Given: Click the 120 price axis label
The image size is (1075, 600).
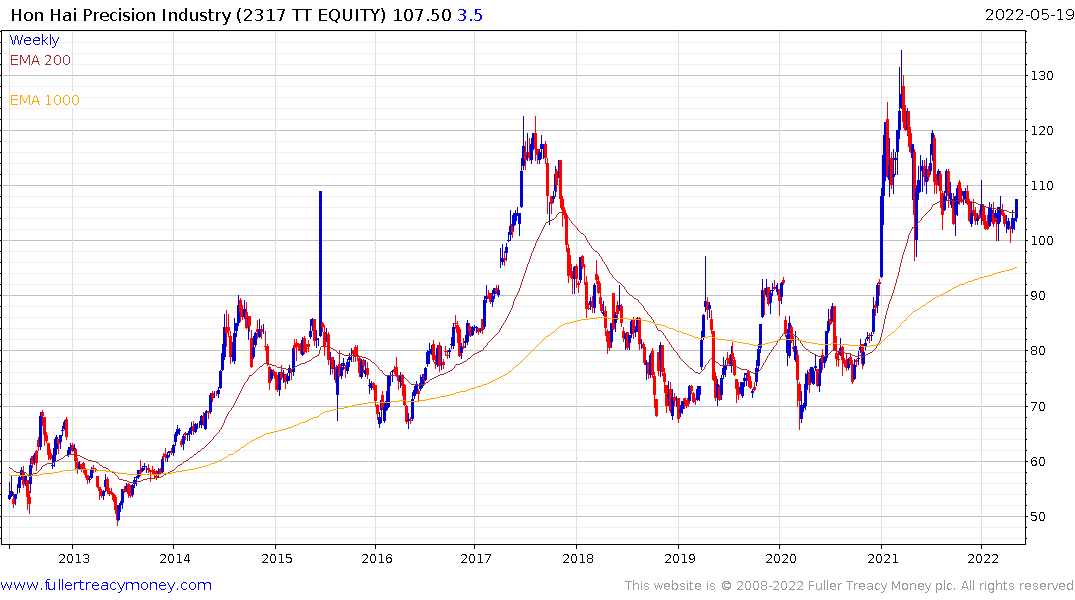Looking at the screenshot, I should click(x=1042, y=131).
